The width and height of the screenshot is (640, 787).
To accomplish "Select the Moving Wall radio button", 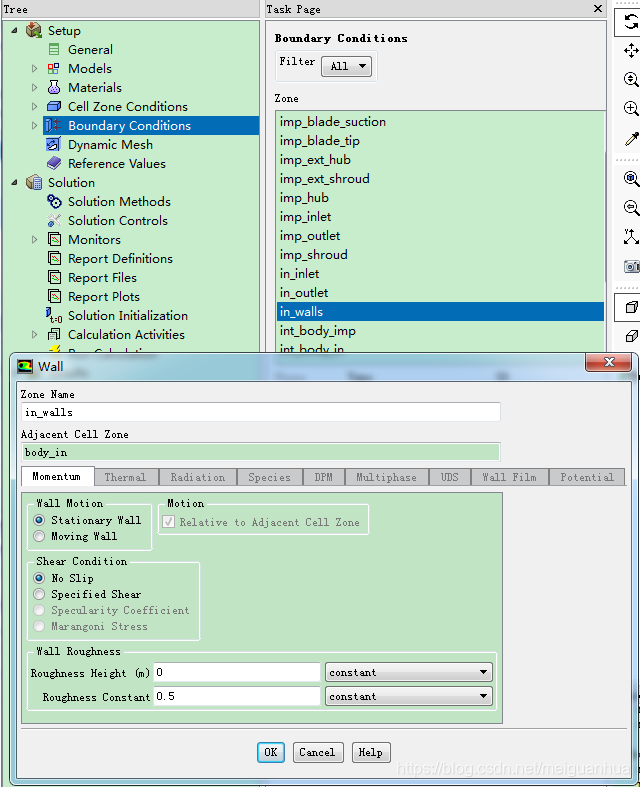I will pos(40,536).
